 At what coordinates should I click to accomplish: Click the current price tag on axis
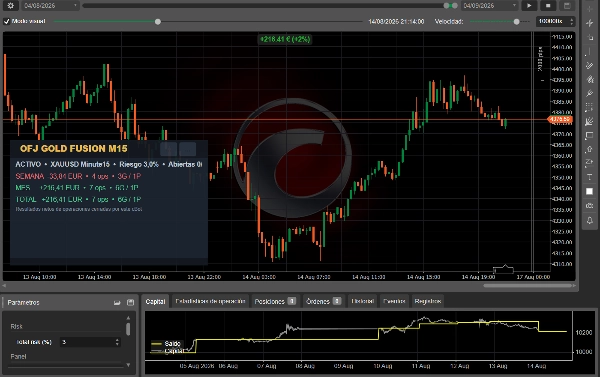point(560,119)
